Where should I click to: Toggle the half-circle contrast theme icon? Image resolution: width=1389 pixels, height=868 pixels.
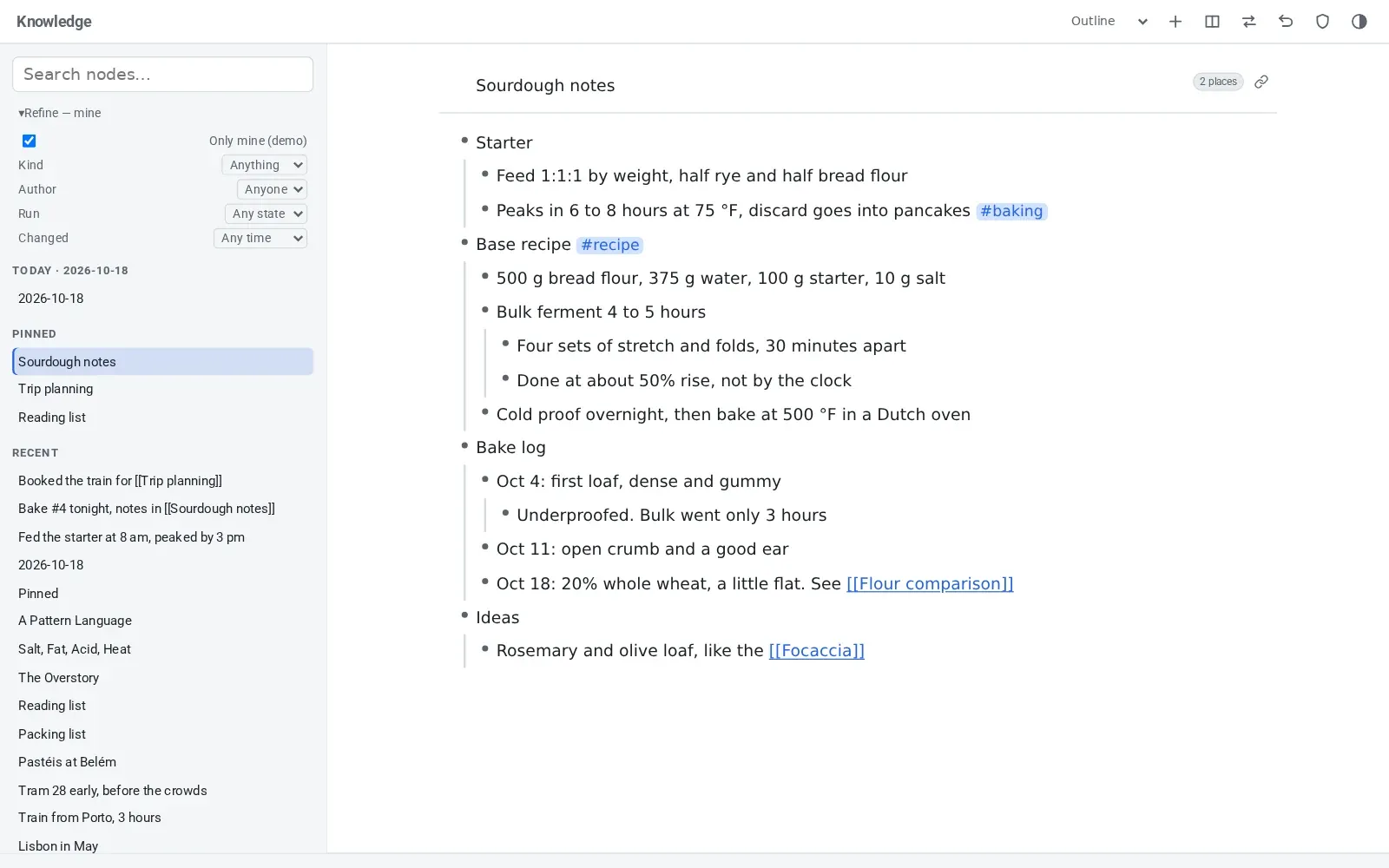[1359, 22]
